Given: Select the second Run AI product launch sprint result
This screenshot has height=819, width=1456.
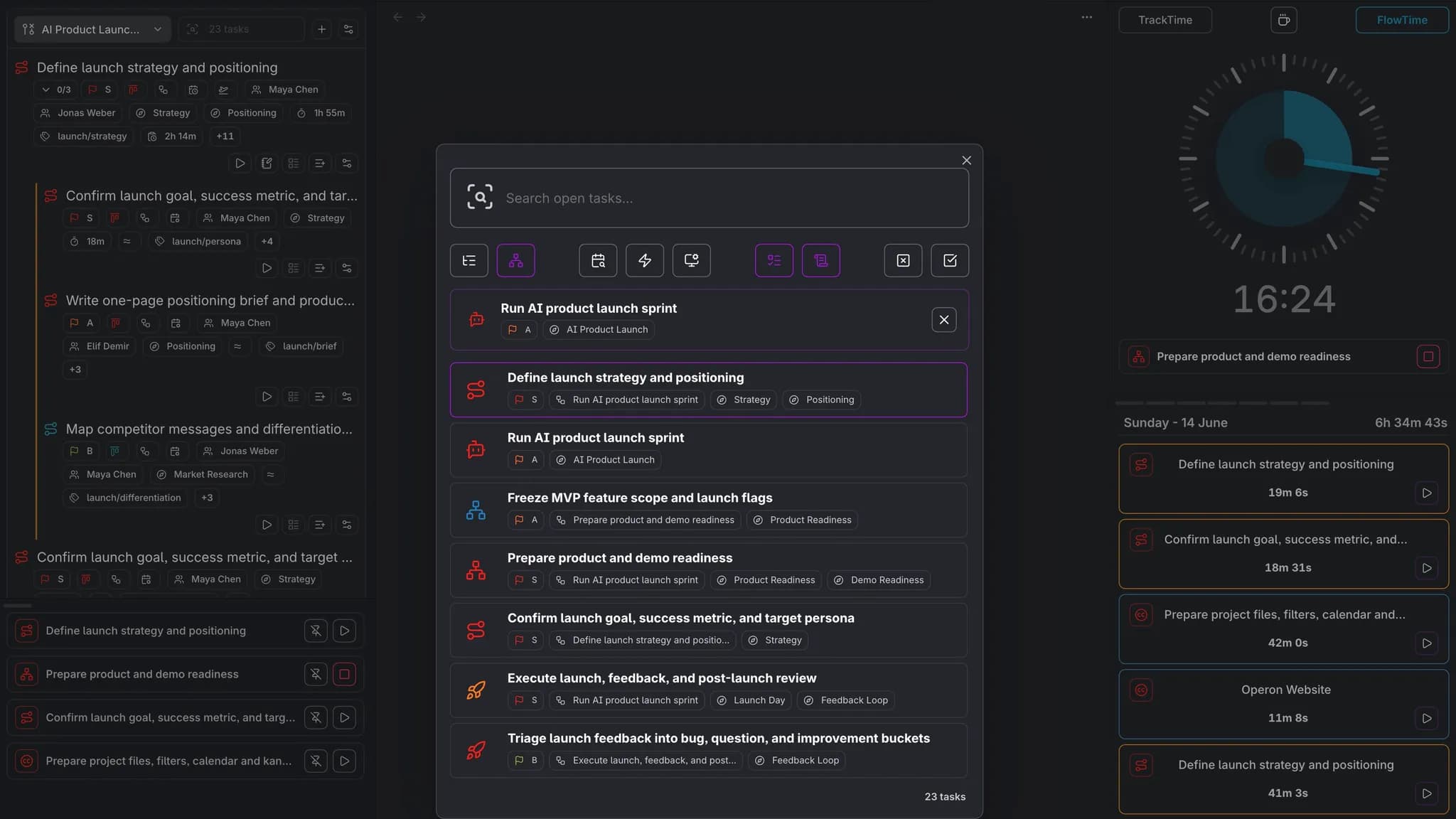Looking at the screenshot, I should pyautogui.click(x=709, y=450).
